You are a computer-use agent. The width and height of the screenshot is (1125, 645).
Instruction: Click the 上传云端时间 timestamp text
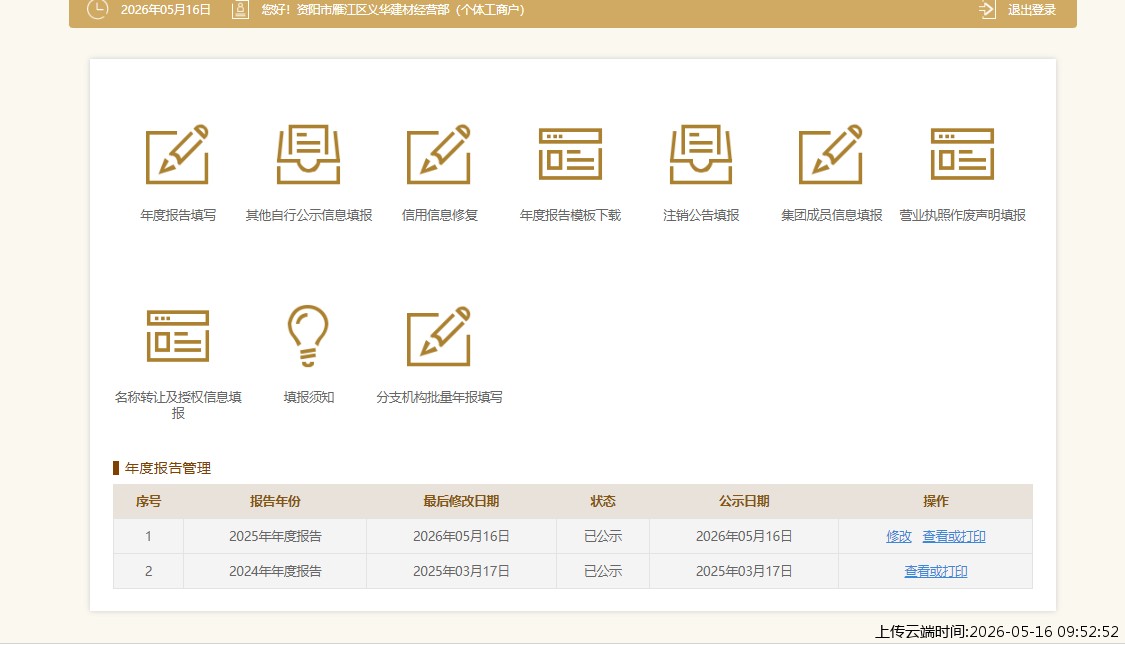pyautogui.click(x=997, y=631)
